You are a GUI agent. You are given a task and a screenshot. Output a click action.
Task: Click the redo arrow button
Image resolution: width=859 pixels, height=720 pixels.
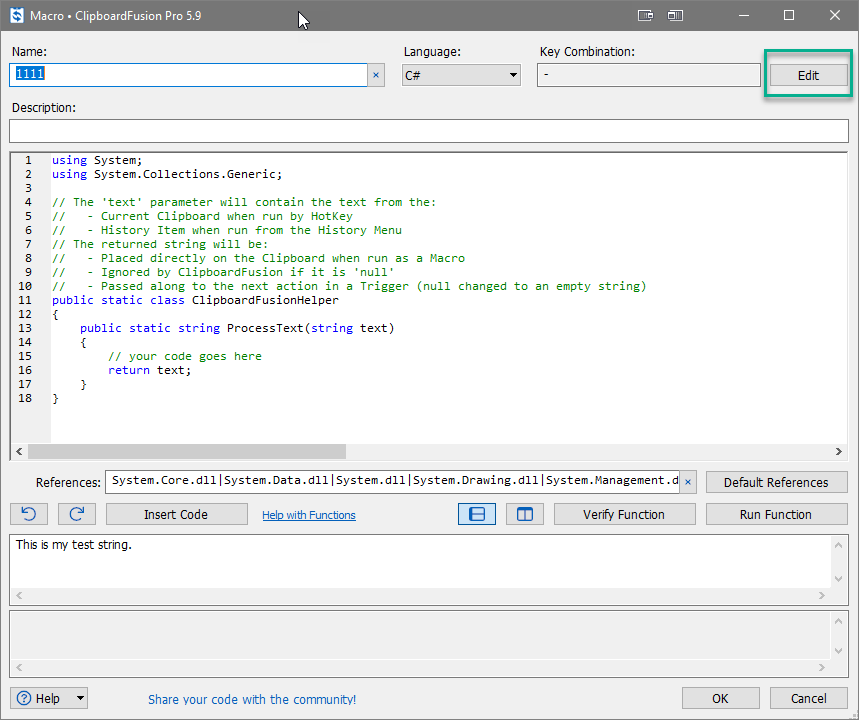[77, 514]
